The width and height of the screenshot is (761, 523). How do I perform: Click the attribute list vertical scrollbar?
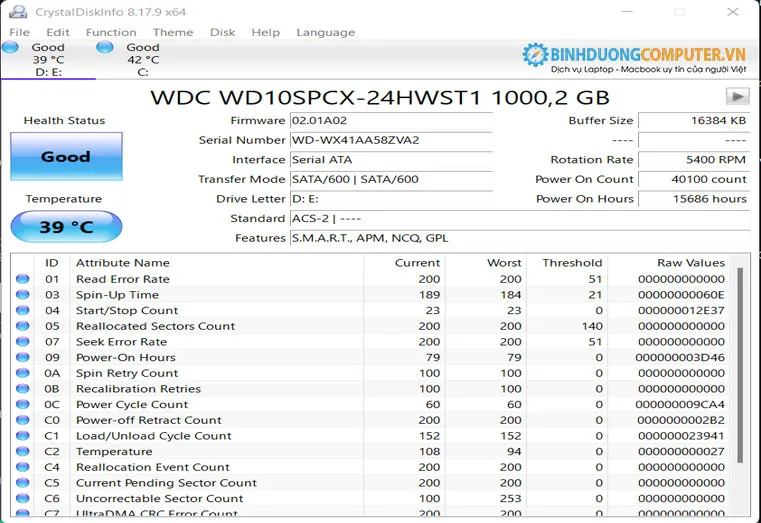click(x=741, y=380)
